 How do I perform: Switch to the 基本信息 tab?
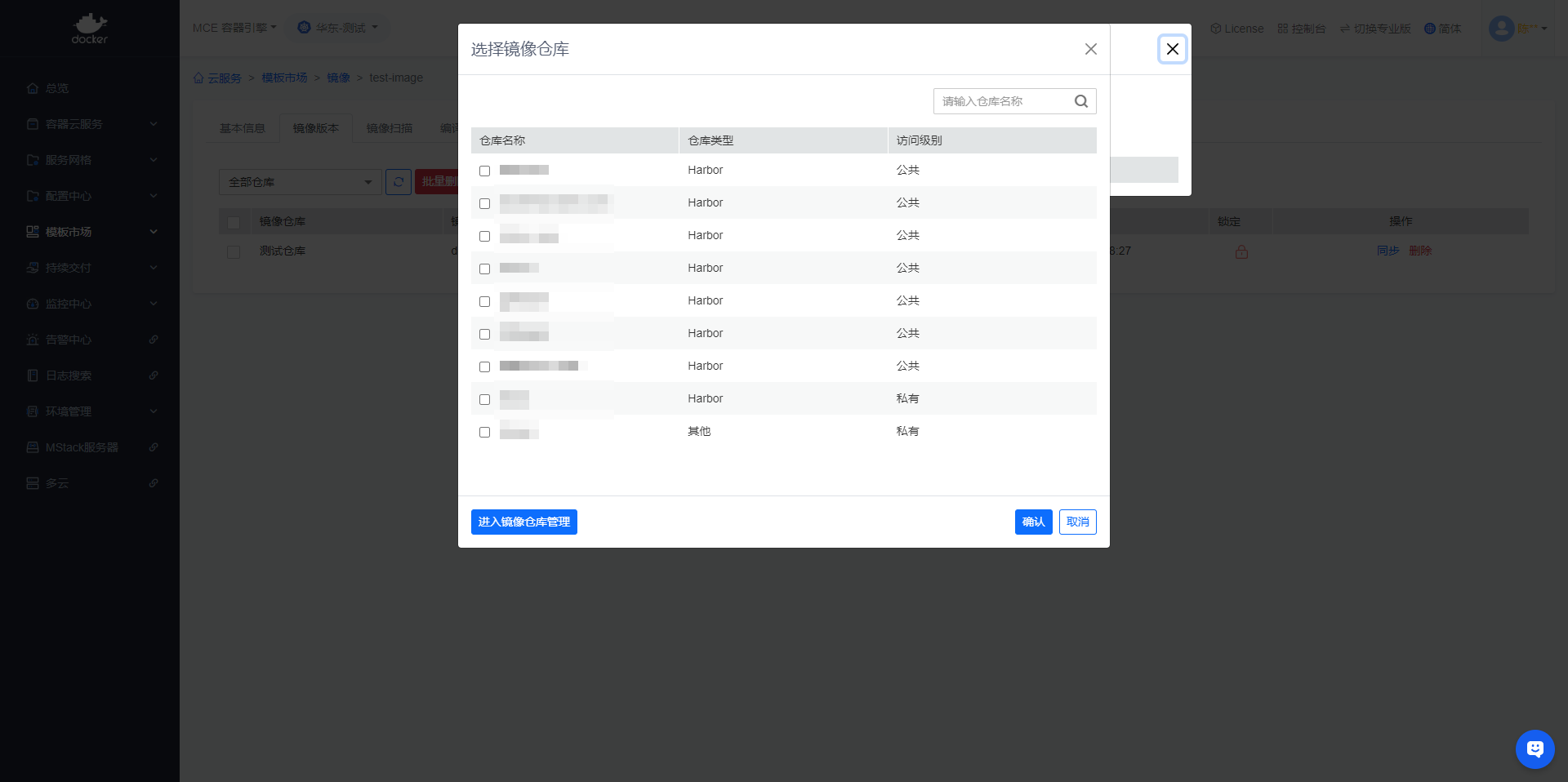point(243,128)
